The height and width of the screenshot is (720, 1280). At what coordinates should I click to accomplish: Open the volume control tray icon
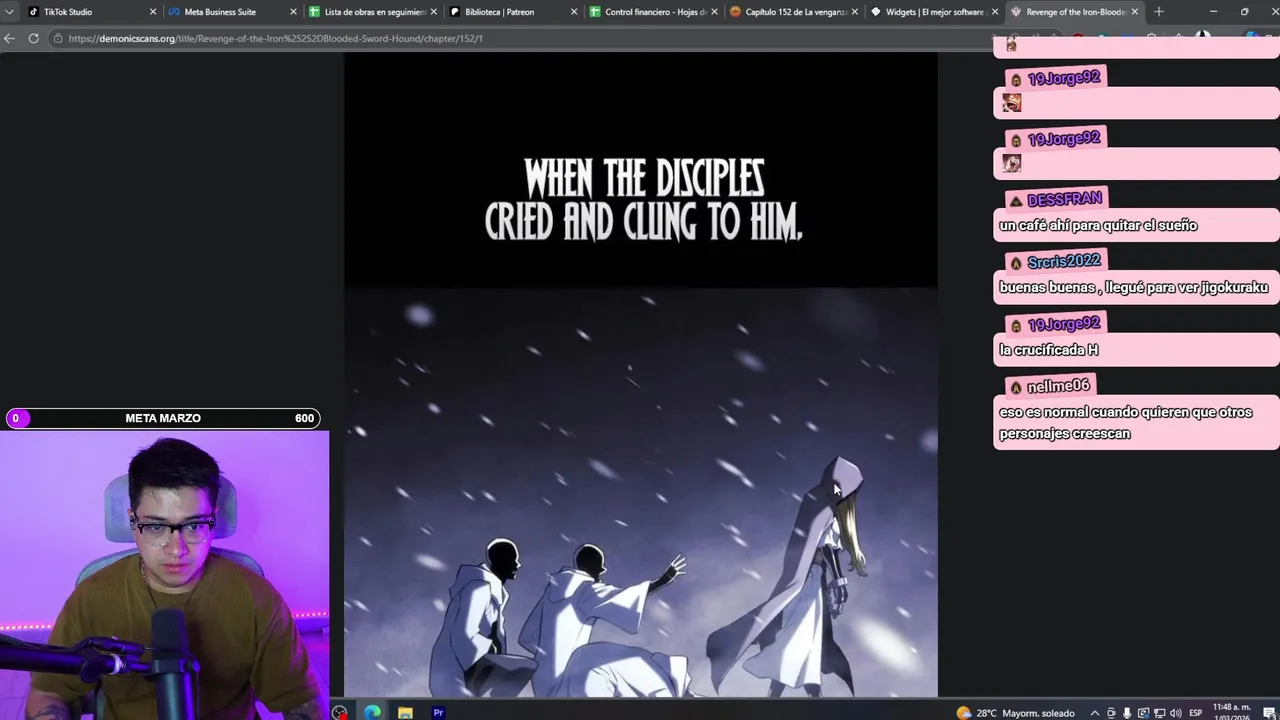coord(1175,713)
